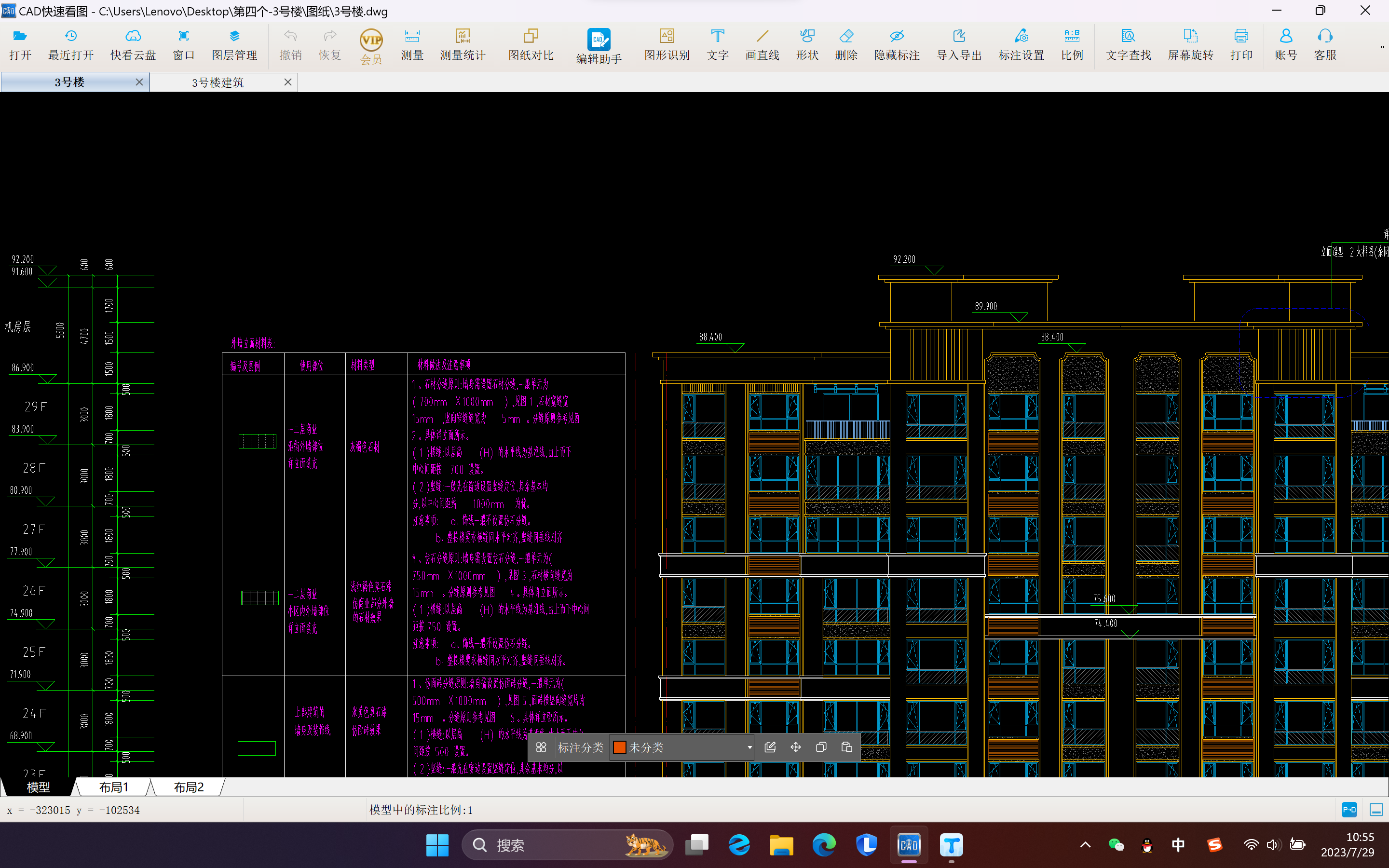The height and width of the screenshot is (868, 1389).
Task: Open the Windows Start menu
Action: [x=437, y=845]
